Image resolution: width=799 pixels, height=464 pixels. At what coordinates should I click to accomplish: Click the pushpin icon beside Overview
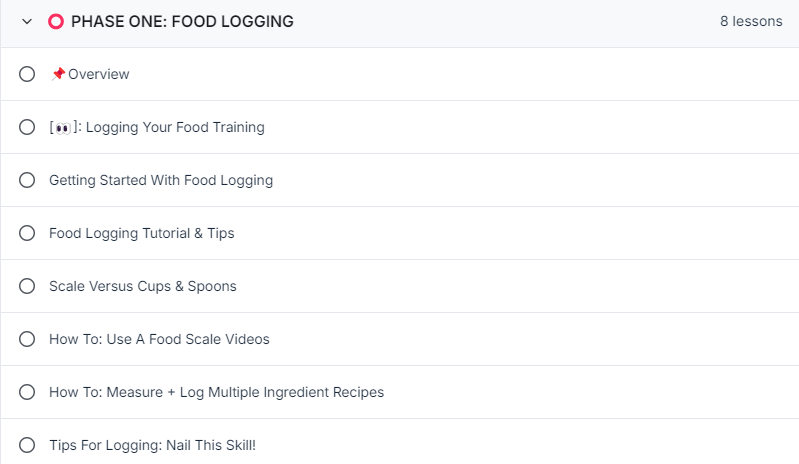(x=58, y=74)
